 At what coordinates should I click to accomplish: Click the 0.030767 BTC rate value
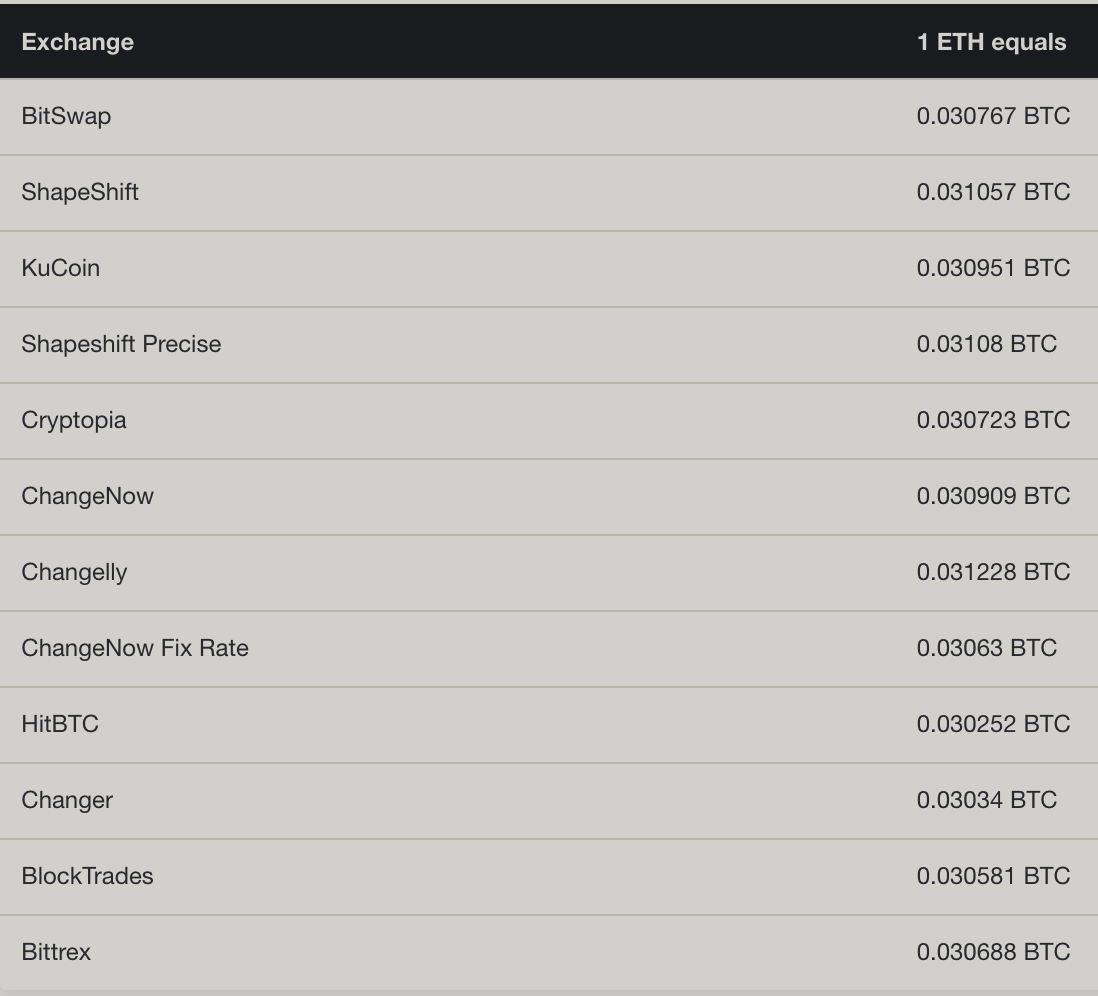point(993,116)
